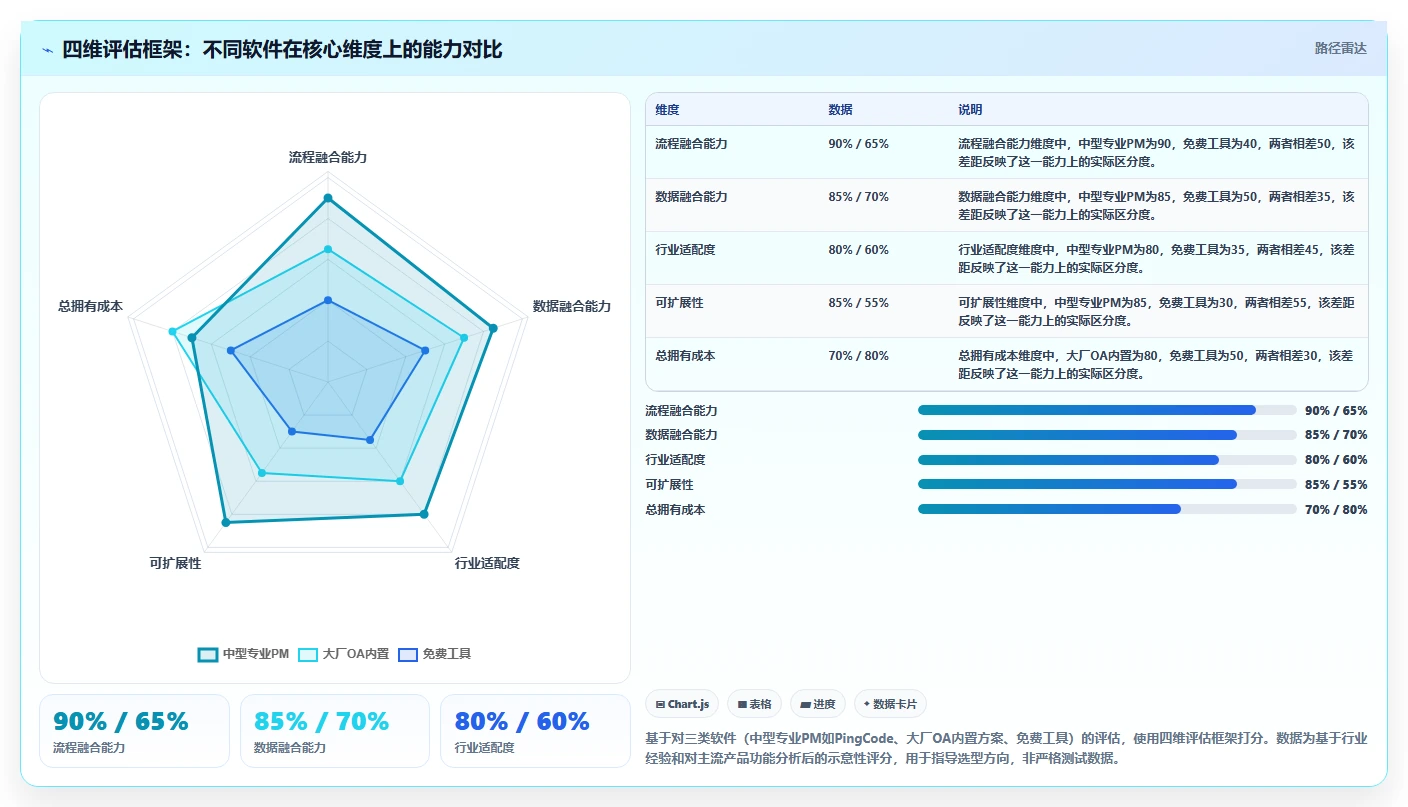Viewport: 1408px width, 807px height.
Task: Click the 总拥有成本 axis label on radar chart
Action: 90,306
